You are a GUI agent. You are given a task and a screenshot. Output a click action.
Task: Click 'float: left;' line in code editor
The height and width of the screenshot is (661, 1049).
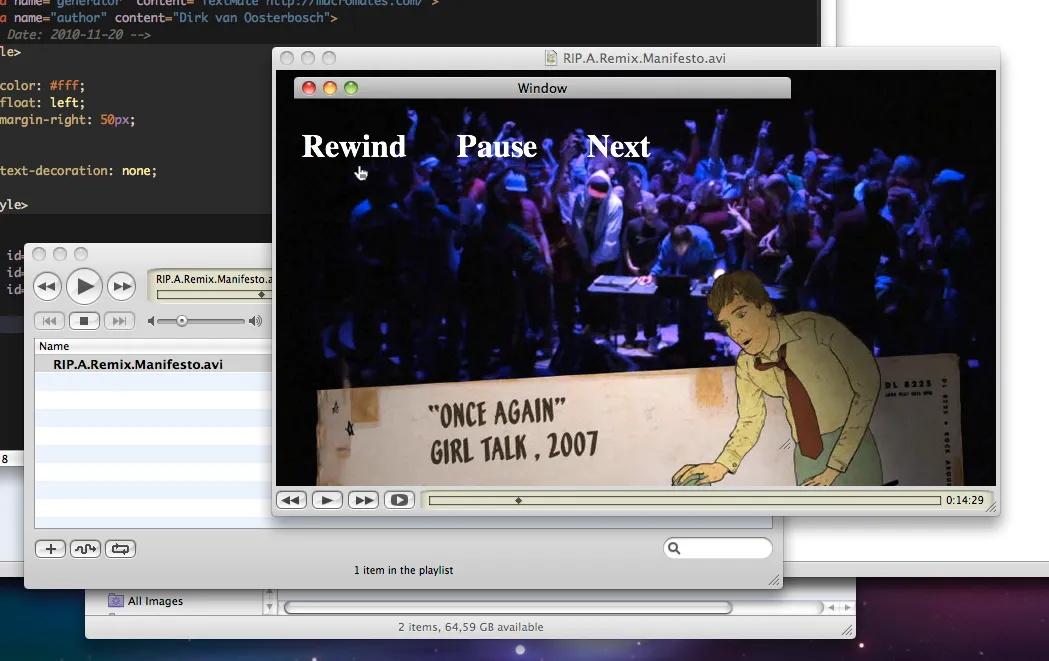coord(42,102)
